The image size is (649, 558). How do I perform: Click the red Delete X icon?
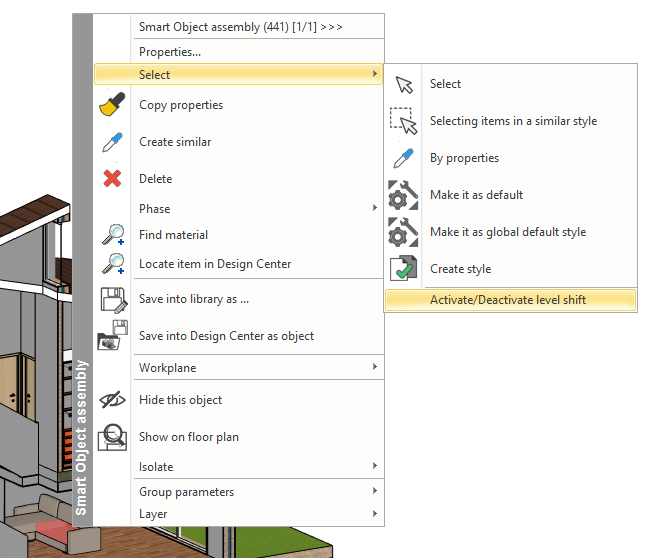coord(112,179)
